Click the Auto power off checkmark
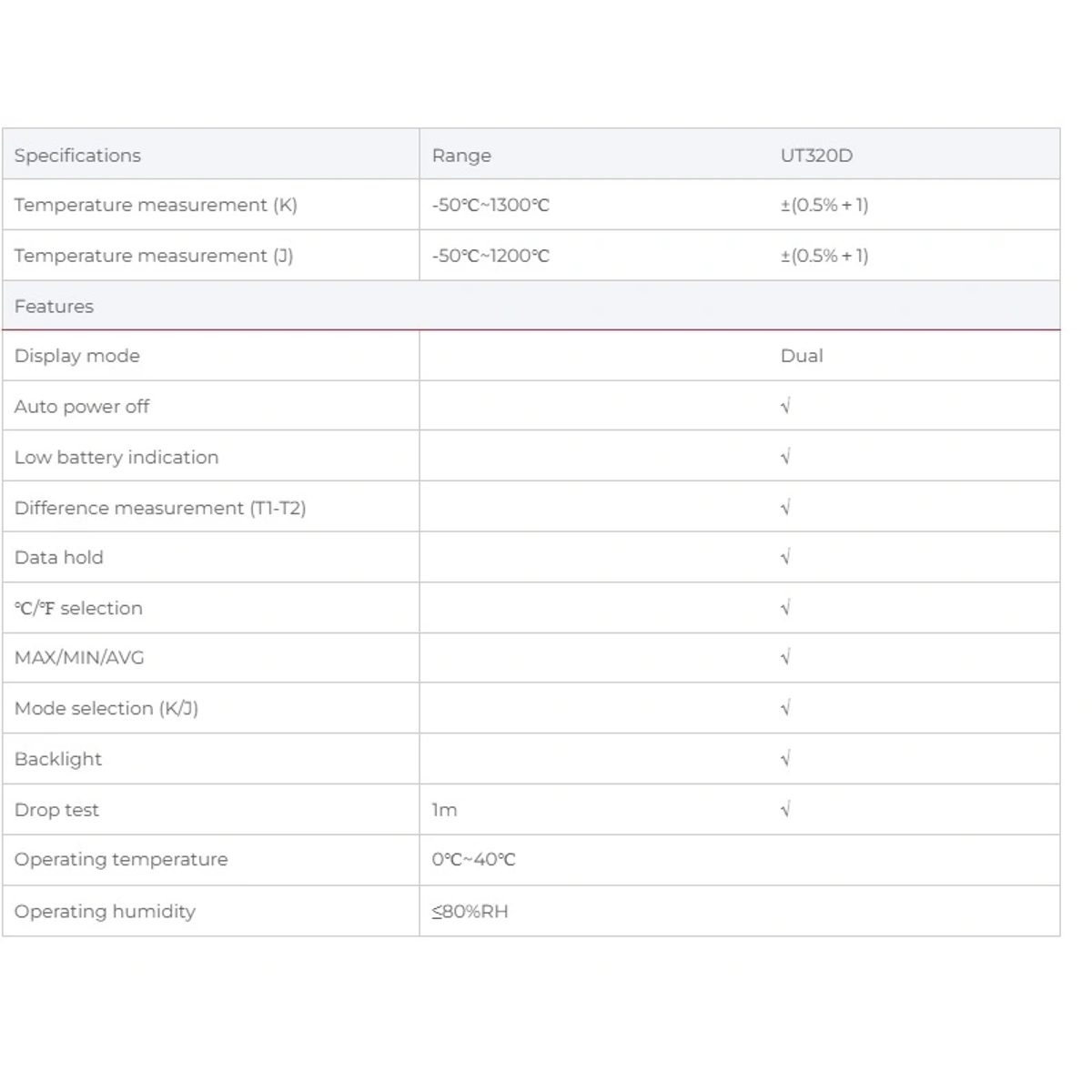 [x=785, y=406]
